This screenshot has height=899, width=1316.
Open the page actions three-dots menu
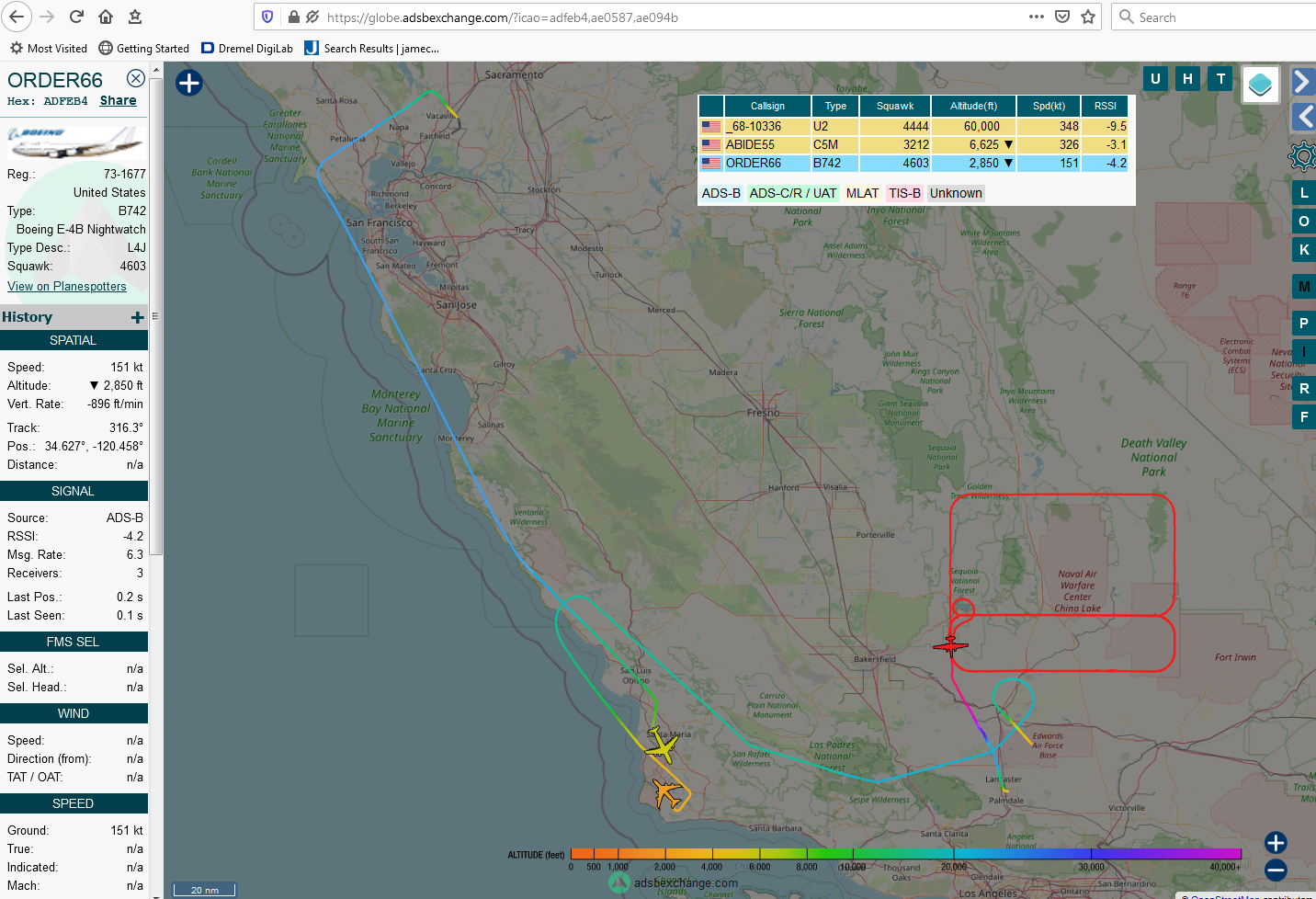tap(1037, 17)
